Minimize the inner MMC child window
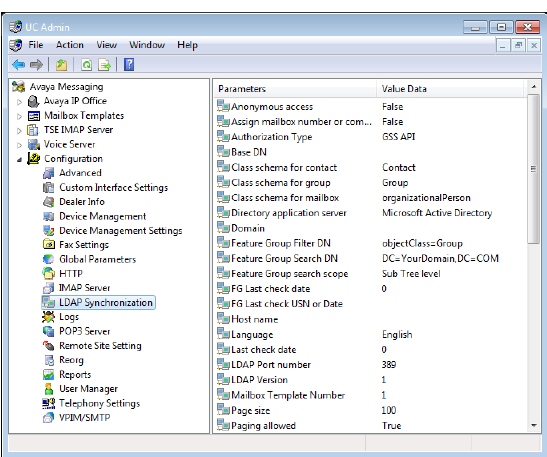This screenshot has width=547, height=457. [502, 45]
